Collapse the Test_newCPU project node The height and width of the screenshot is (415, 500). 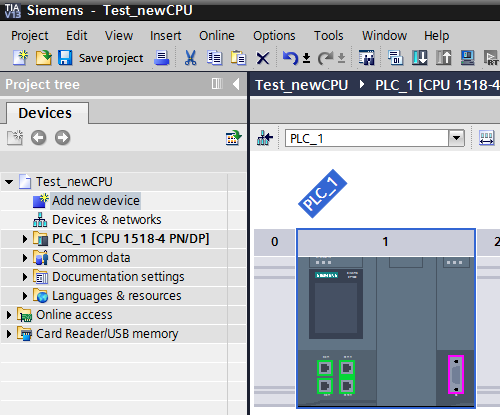(9, 182)
